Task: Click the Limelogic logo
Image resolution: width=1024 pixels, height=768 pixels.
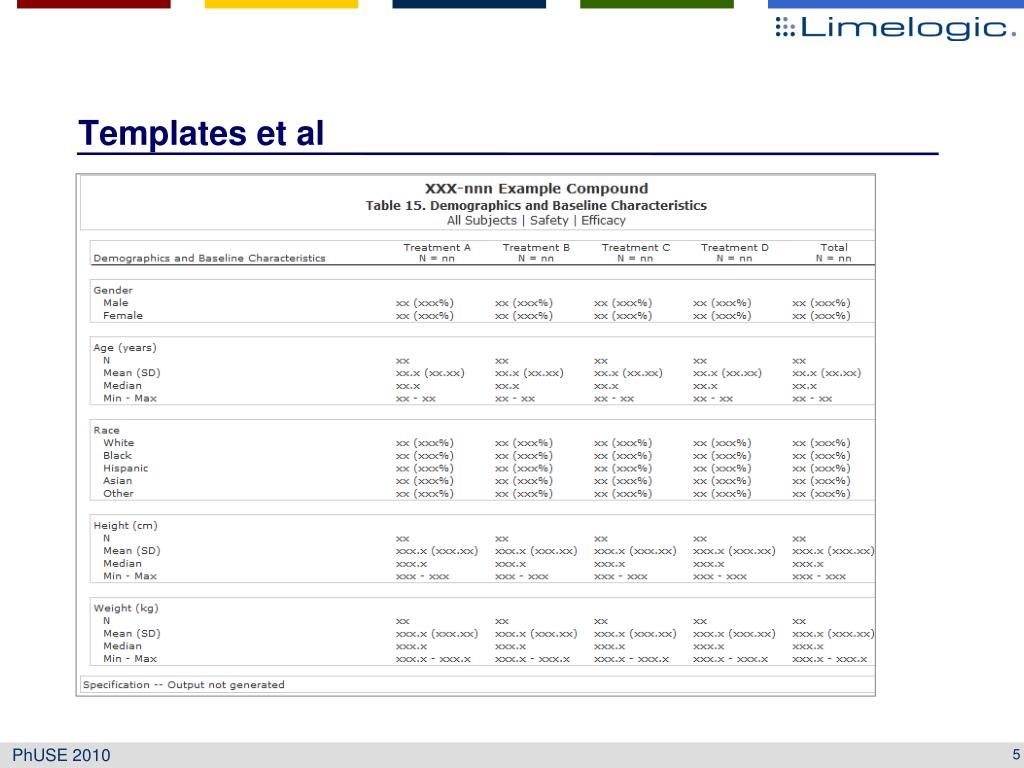Action: (895, 27)
